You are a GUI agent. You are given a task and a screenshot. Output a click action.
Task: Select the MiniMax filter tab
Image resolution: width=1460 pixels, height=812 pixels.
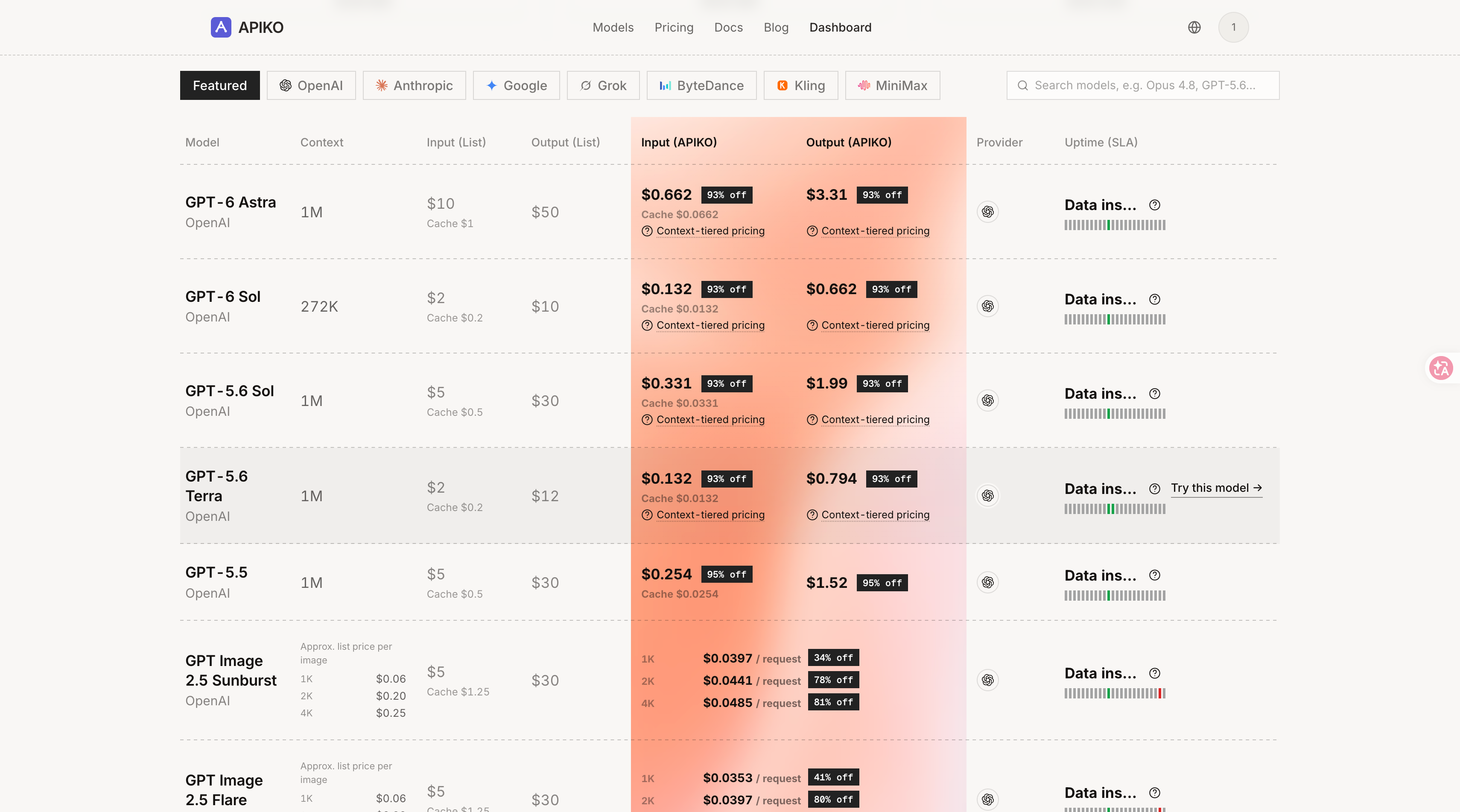(893, 85)
